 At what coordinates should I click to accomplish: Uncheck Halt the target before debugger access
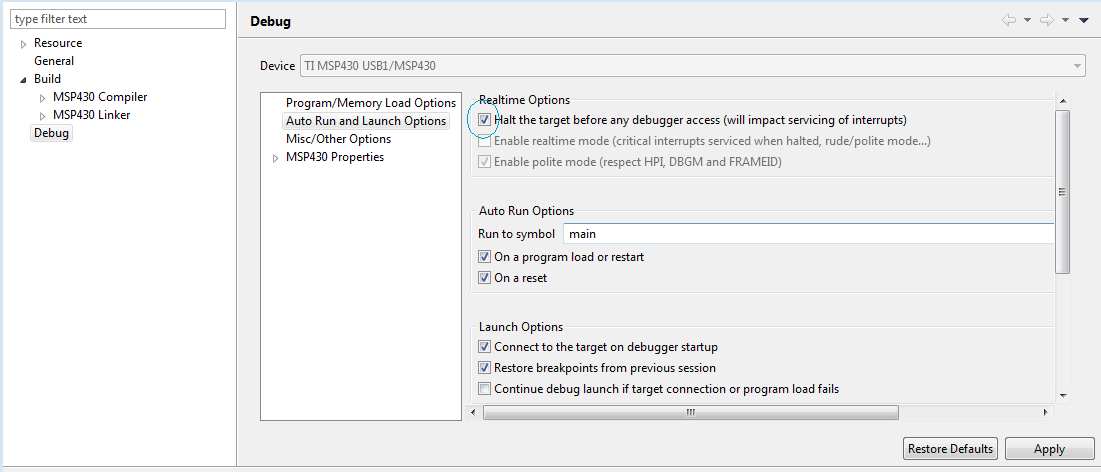point(484,120)
